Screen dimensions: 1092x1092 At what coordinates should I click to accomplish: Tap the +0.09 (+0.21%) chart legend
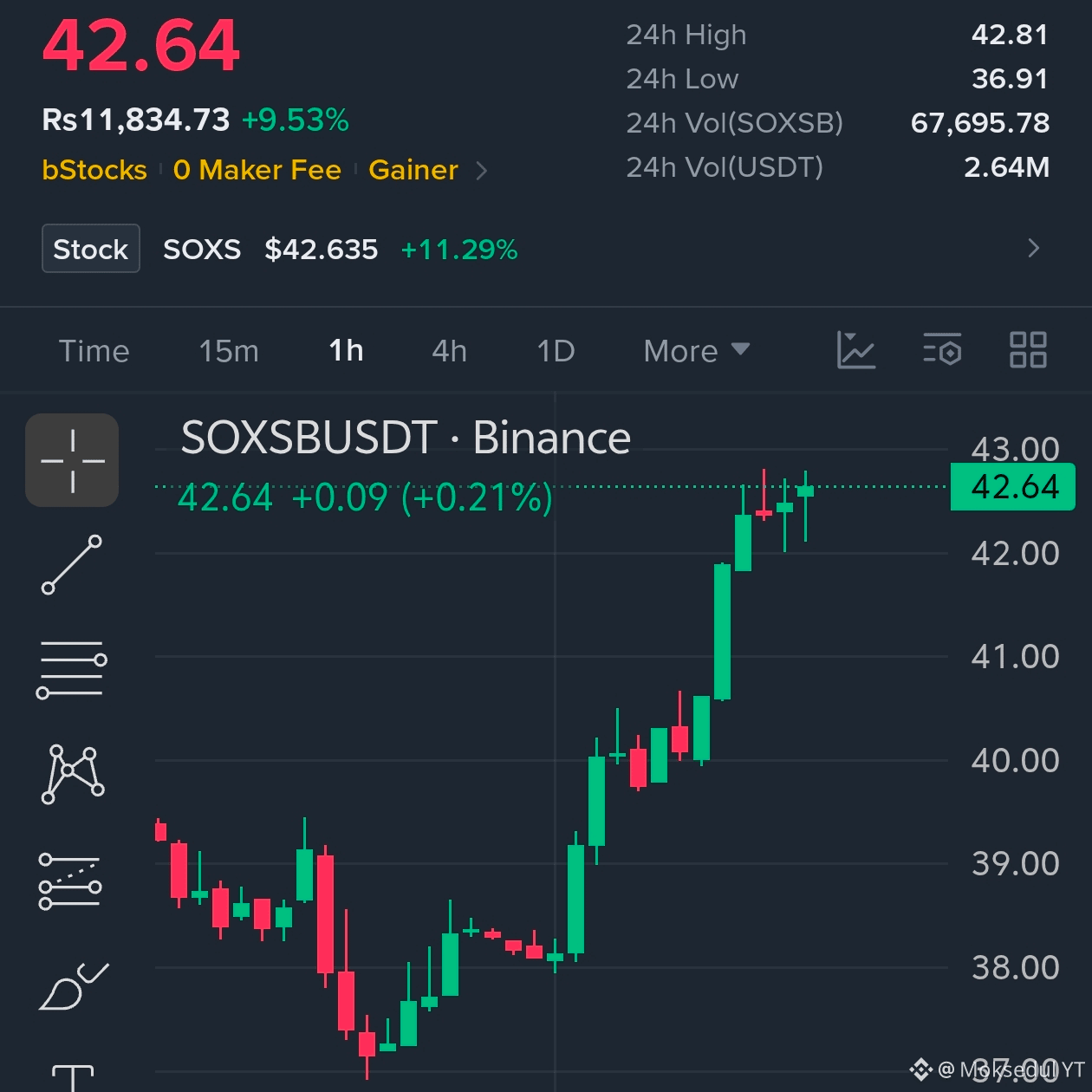click(x=422, y=497)
